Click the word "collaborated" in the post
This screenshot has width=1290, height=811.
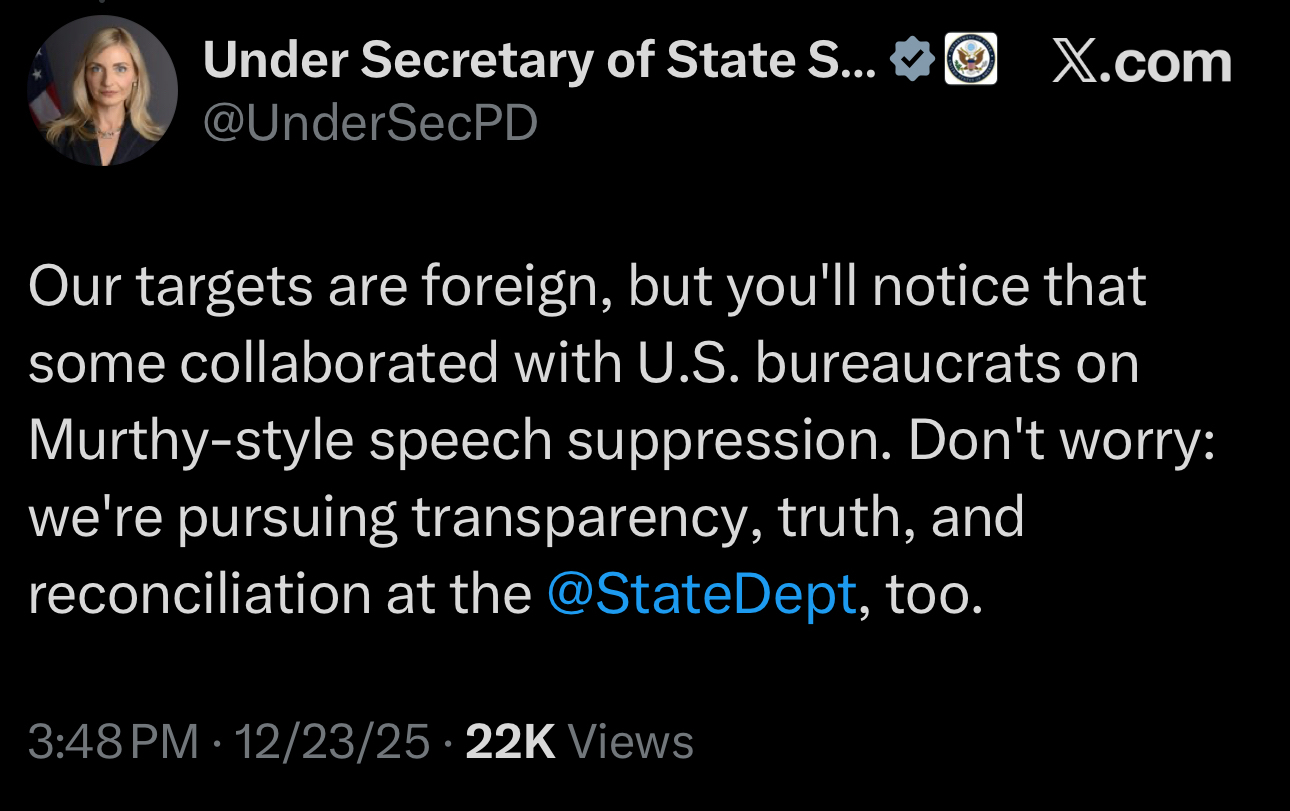[x=339, y=364]
